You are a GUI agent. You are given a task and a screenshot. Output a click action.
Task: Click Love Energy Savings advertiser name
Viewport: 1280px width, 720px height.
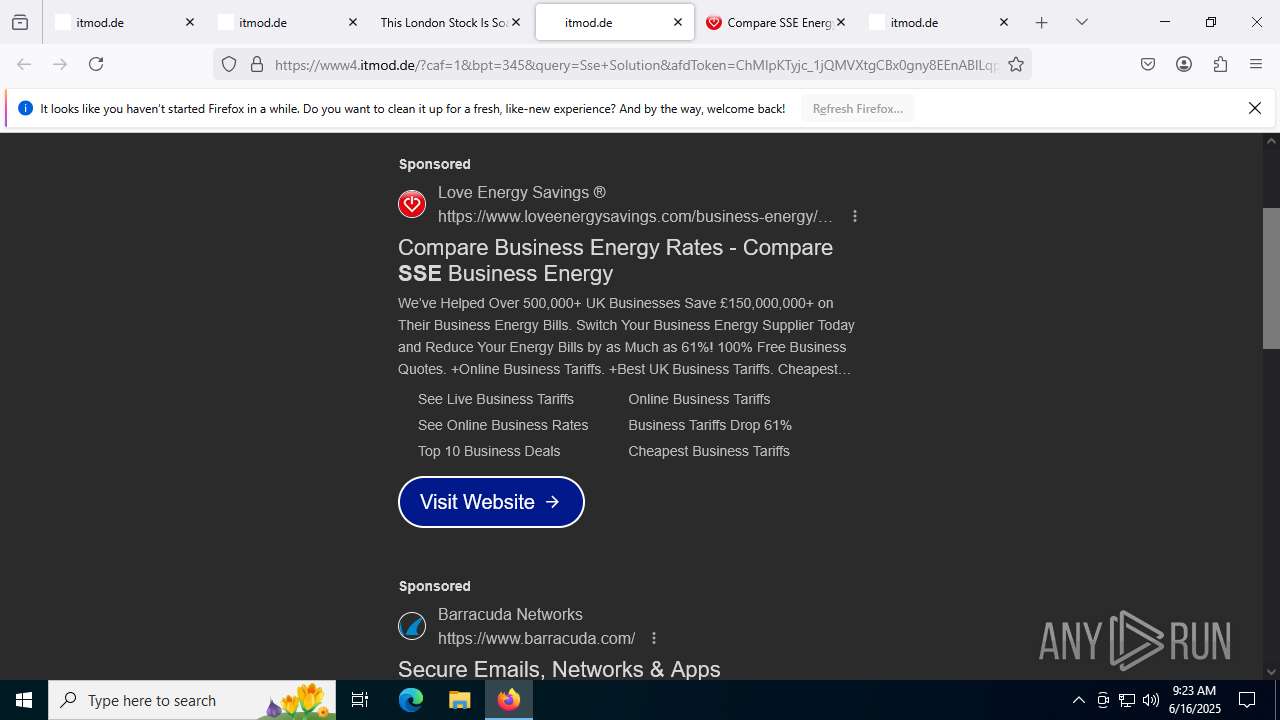(522, 192)
